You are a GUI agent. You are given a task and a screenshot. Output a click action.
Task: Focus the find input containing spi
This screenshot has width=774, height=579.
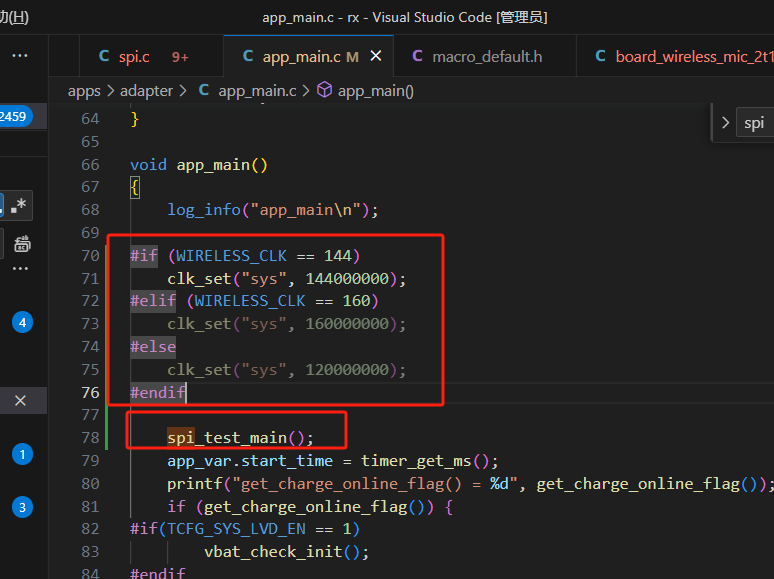click(x=755, y=122)
